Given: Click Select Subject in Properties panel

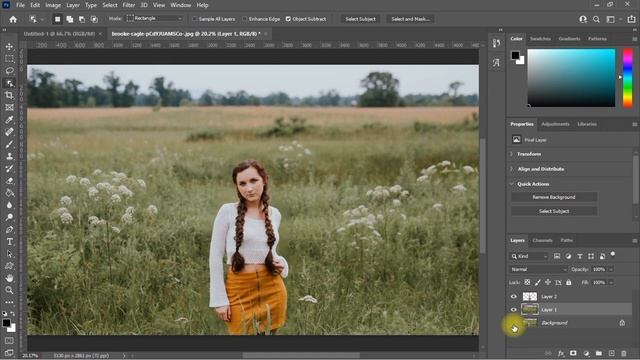Looking at the screenshot, I should [554, 211].
